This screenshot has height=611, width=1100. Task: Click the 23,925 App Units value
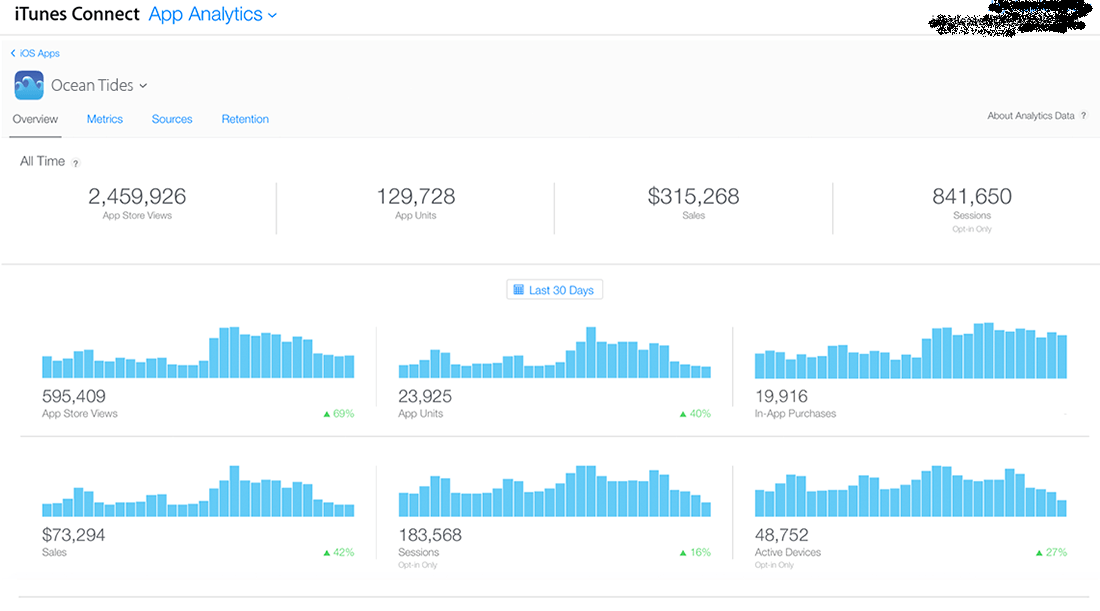coord(425,396)
